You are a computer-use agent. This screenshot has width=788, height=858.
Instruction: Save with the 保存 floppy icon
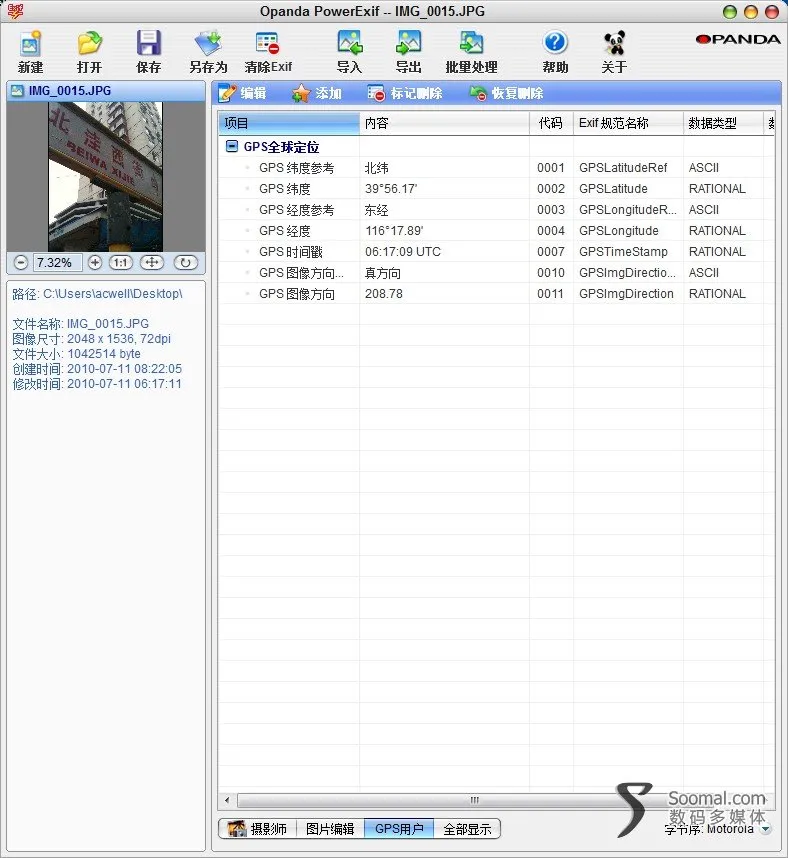[148, 51]
